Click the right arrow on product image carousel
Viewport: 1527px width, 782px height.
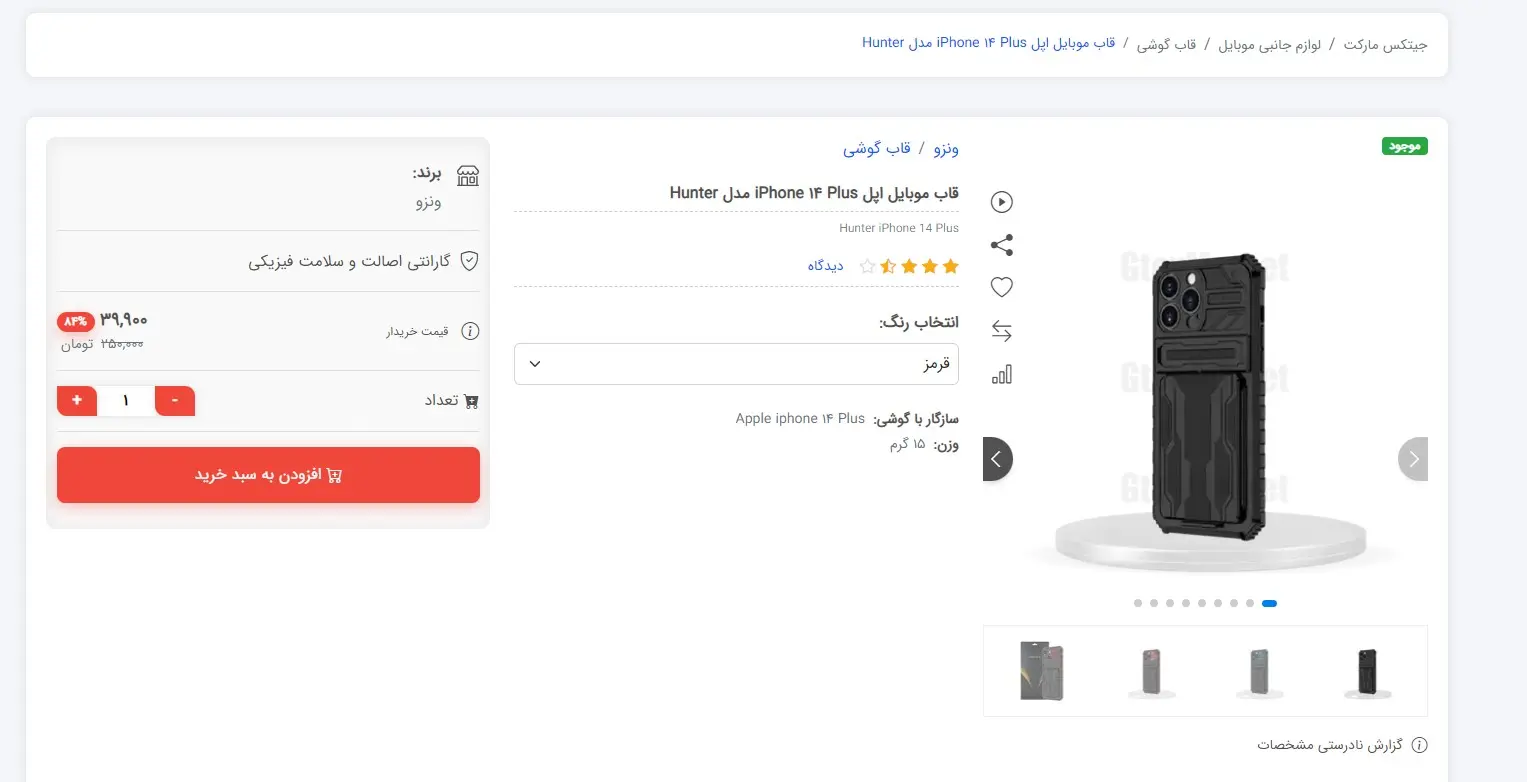click(x=1413, y=458)
